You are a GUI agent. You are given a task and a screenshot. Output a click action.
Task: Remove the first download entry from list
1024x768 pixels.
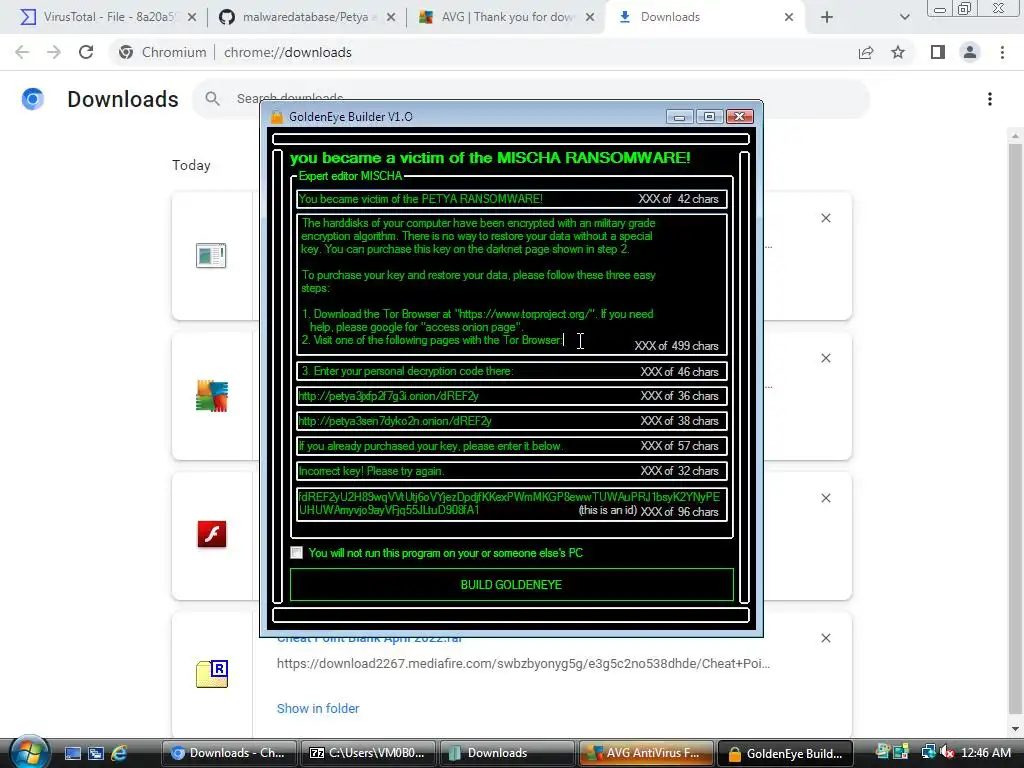[826, 218]
